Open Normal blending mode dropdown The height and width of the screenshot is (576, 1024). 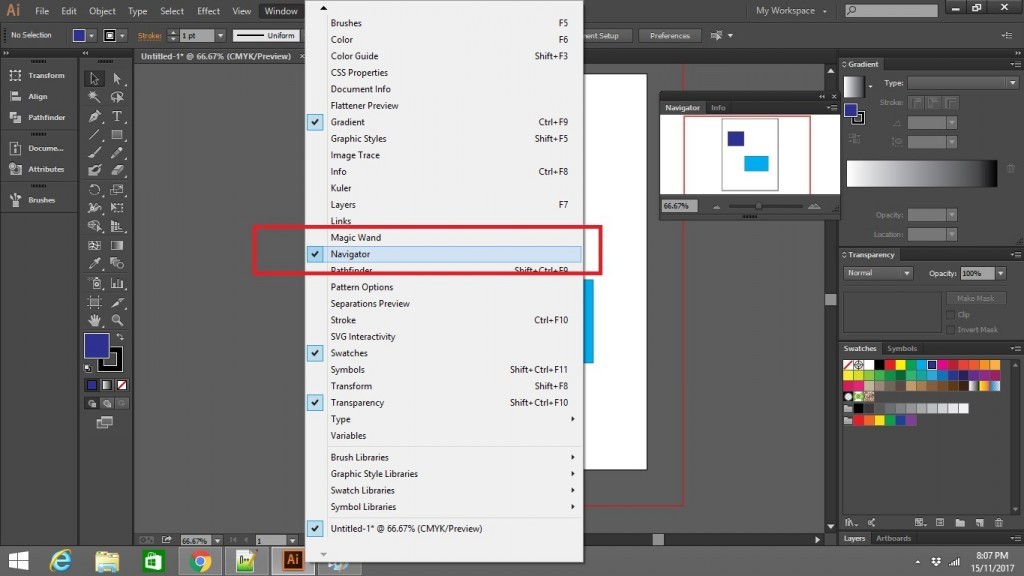878,273
